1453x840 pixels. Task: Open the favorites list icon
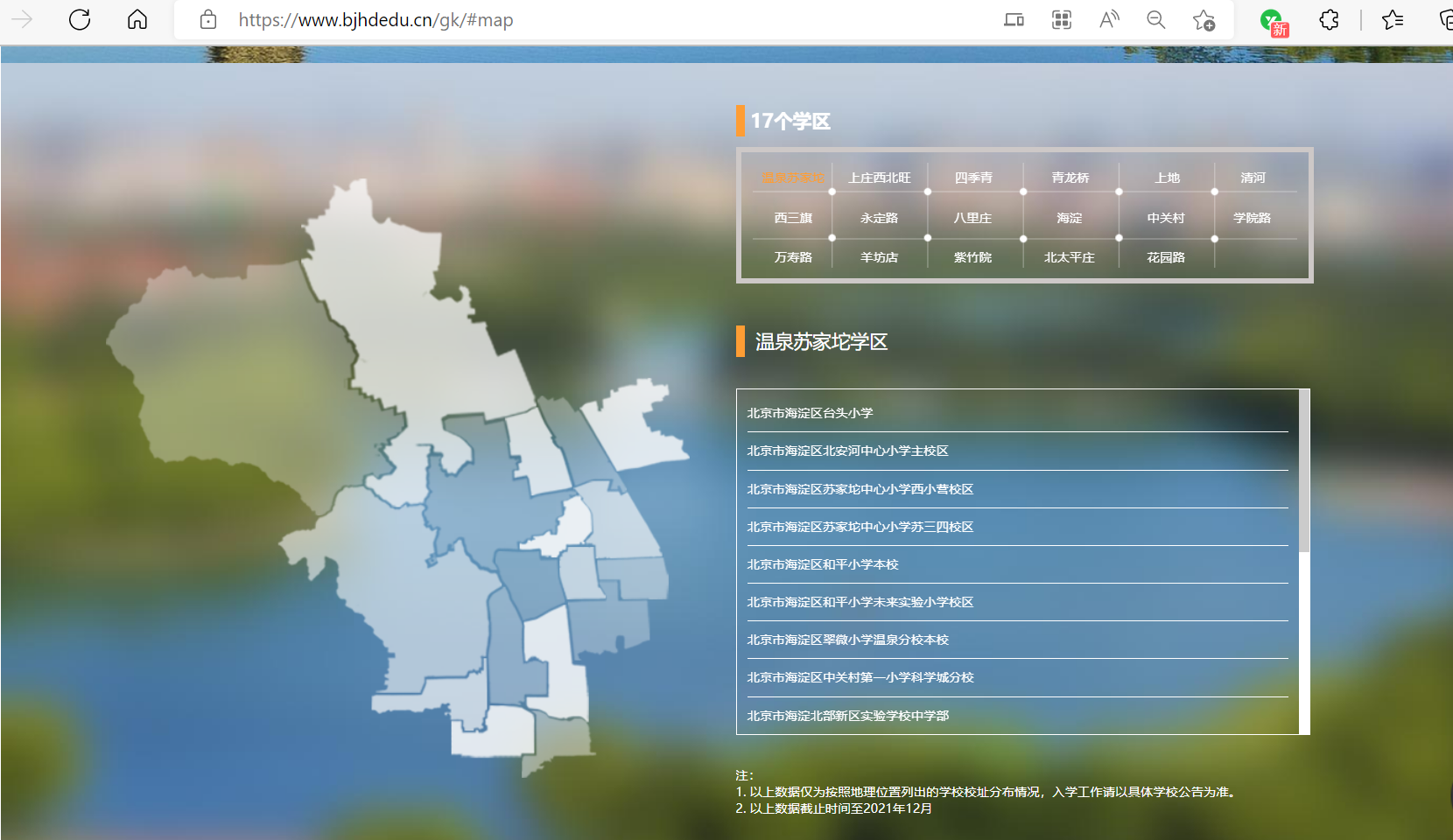[1393, 19]
